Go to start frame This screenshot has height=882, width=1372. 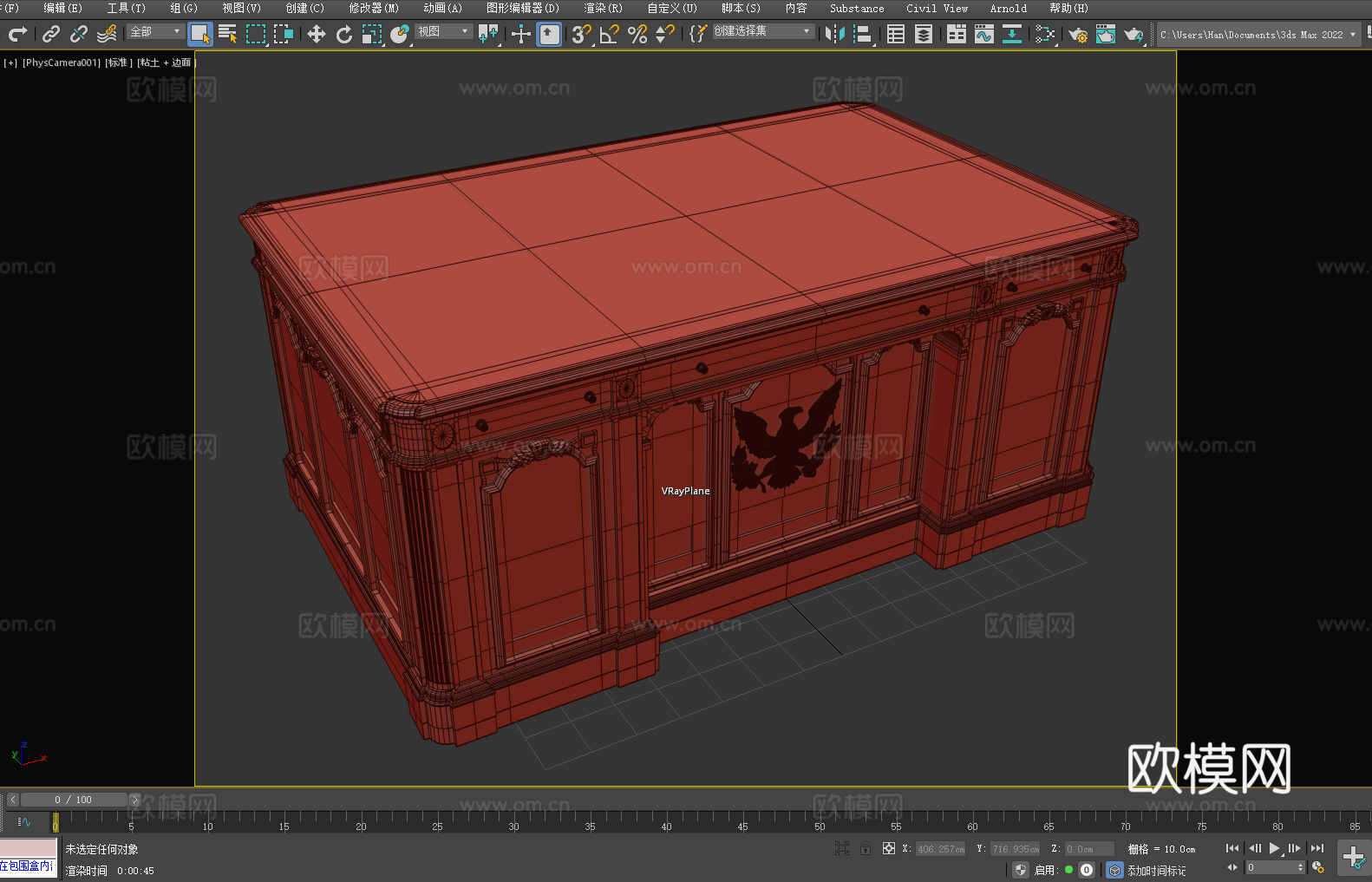pyautogui.click(x=1232, y=849)
